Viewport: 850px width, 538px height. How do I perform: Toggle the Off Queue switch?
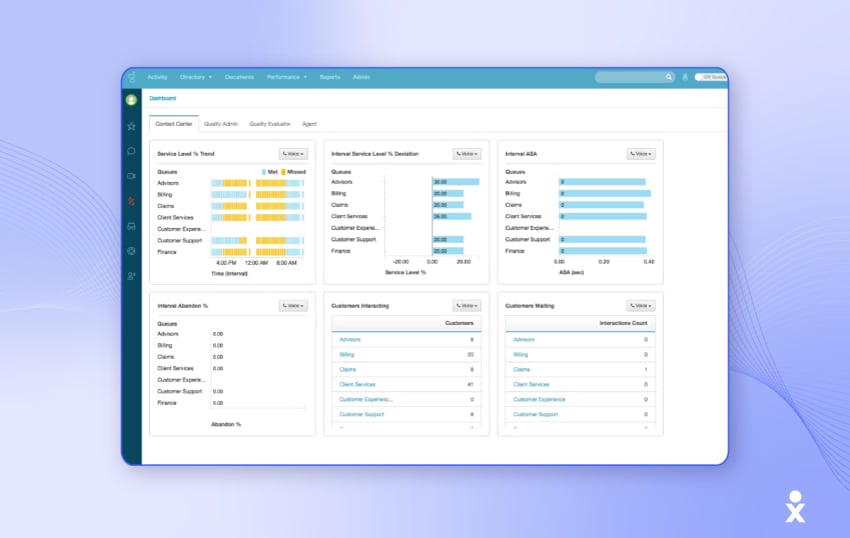[711, 77]
